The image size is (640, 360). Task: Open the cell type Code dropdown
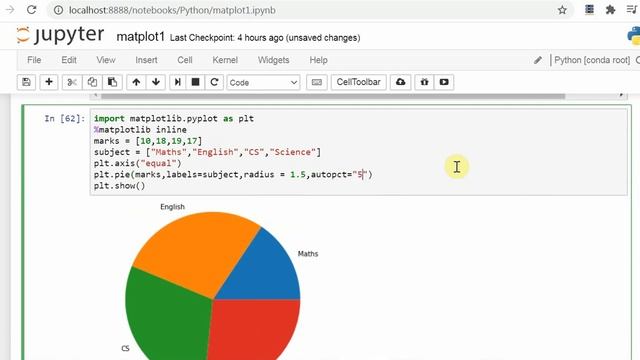click(263, 82)
